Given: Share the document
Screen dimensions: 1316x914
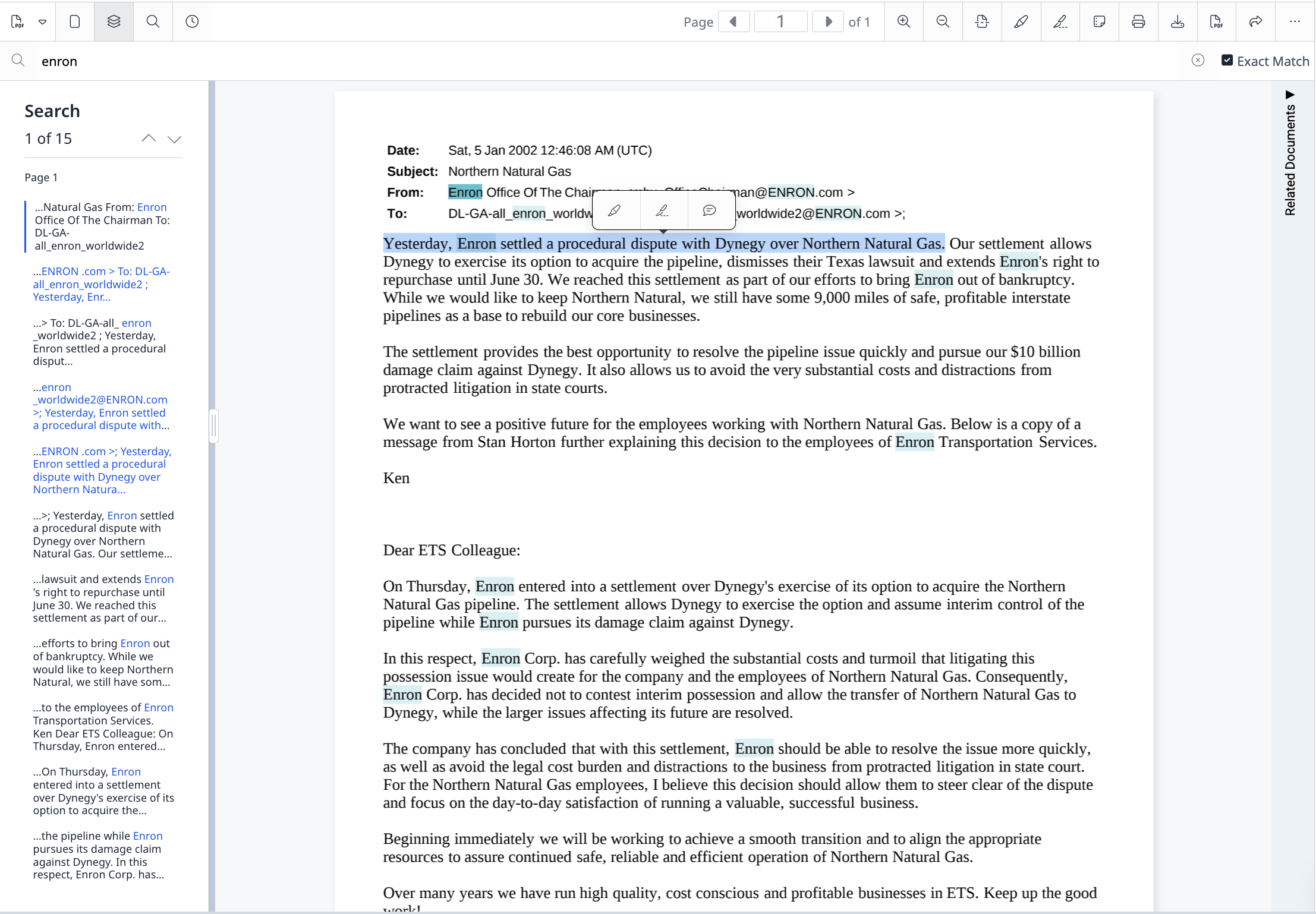Looking at the screenshot, I should click(1255, 21).
